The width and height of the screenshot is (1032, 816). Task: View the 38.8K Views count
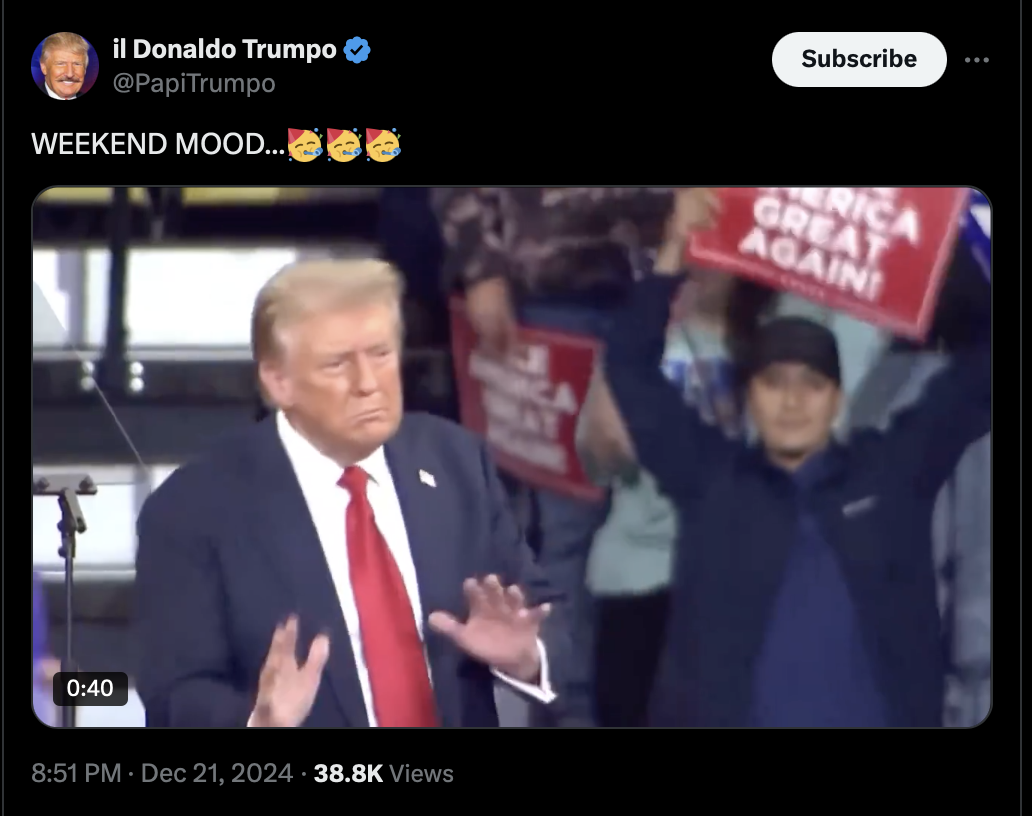pyautogui.click(x=384, y=773)
